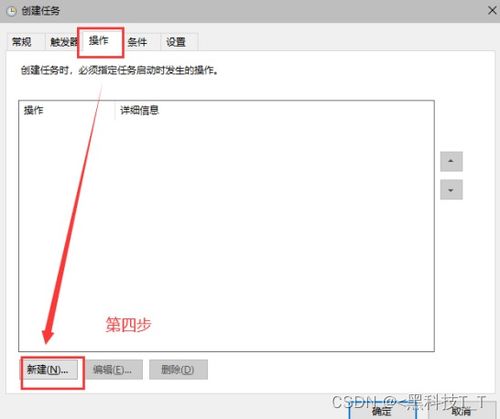Click the 删除(D) button
Viewport: 500px width, 419px height.
click(178, 369)
